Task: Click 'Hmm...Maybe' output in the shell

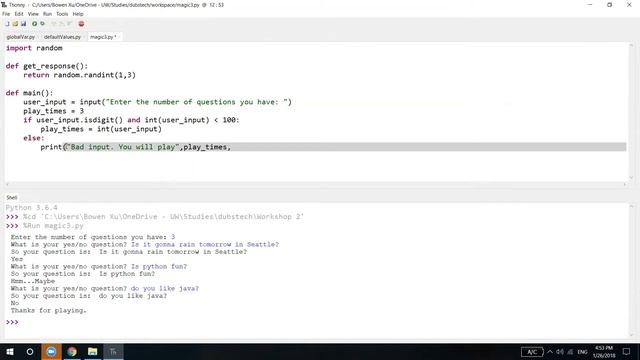Action: [33, 281]
